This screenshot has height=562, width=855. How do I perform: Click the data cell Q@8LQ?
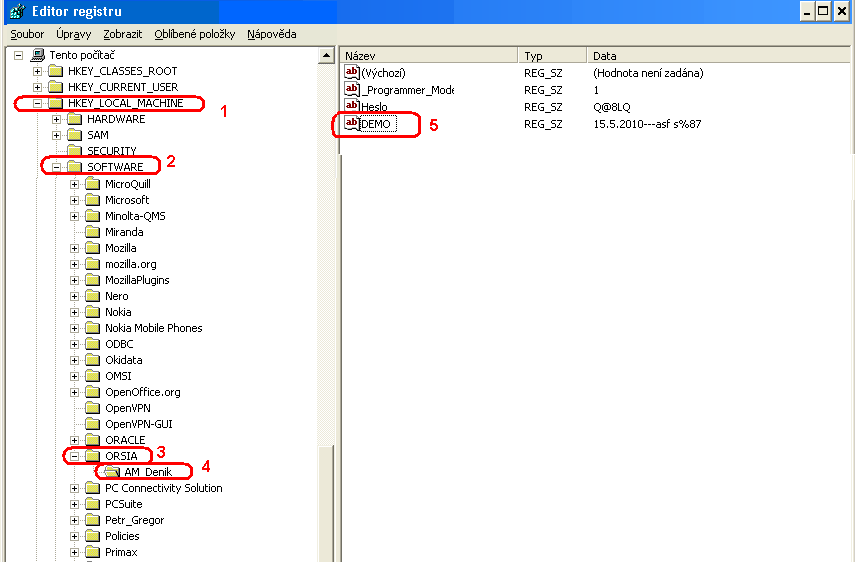pyautogui.click(x=612, y=107)
